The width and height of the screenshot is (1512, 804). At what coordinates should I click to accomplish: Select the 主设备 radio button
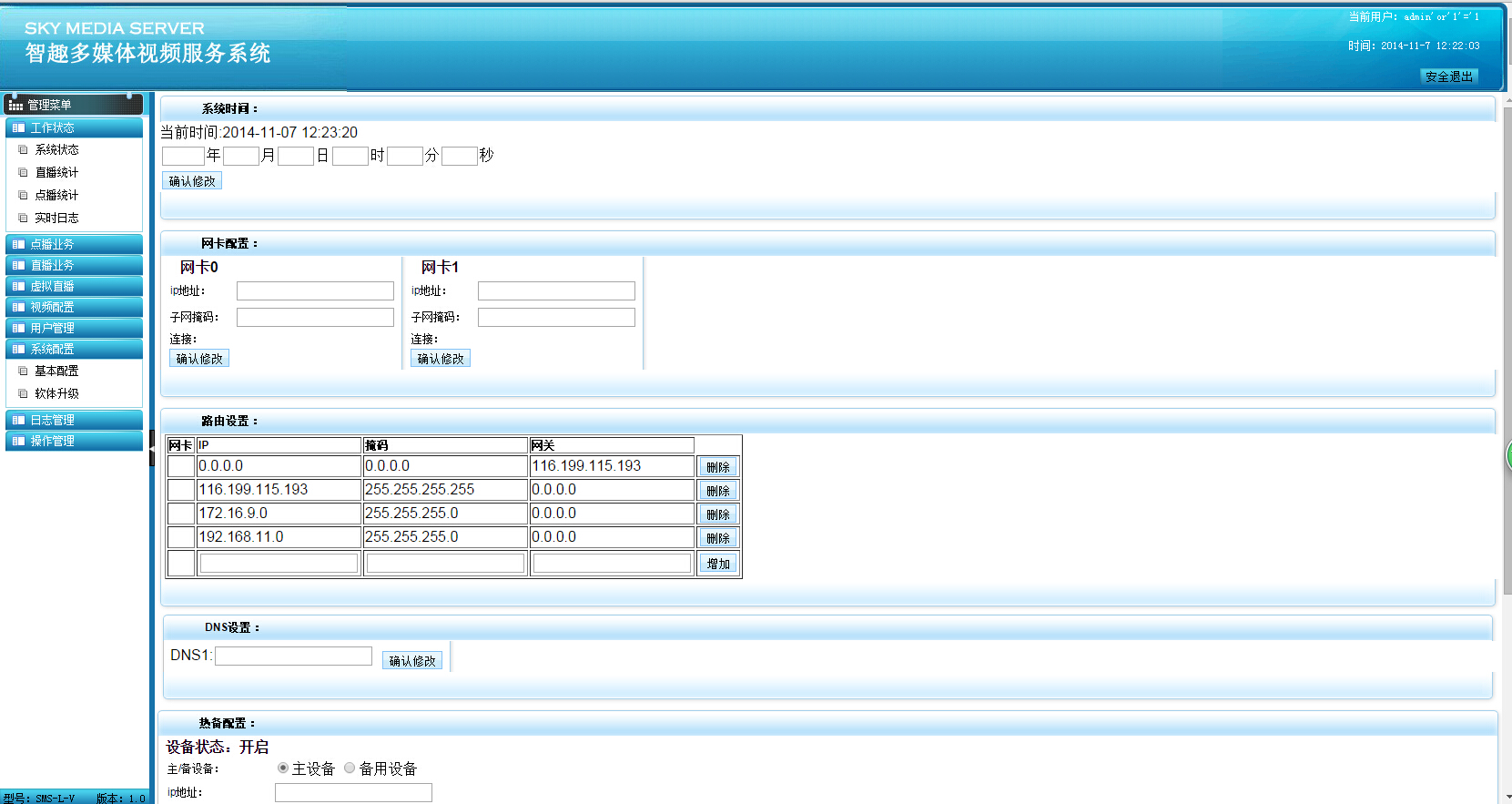[283, 768]
